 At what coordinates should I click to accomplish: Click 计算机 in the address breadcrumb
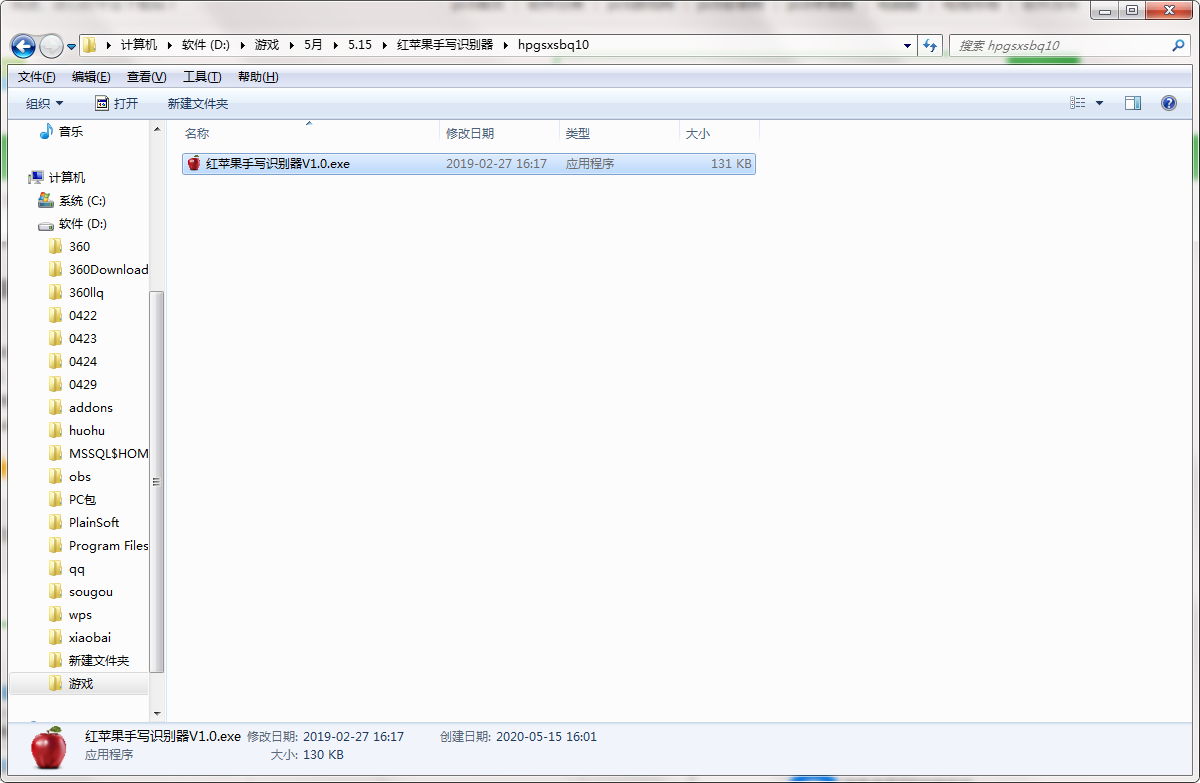[x=139, y=45]
